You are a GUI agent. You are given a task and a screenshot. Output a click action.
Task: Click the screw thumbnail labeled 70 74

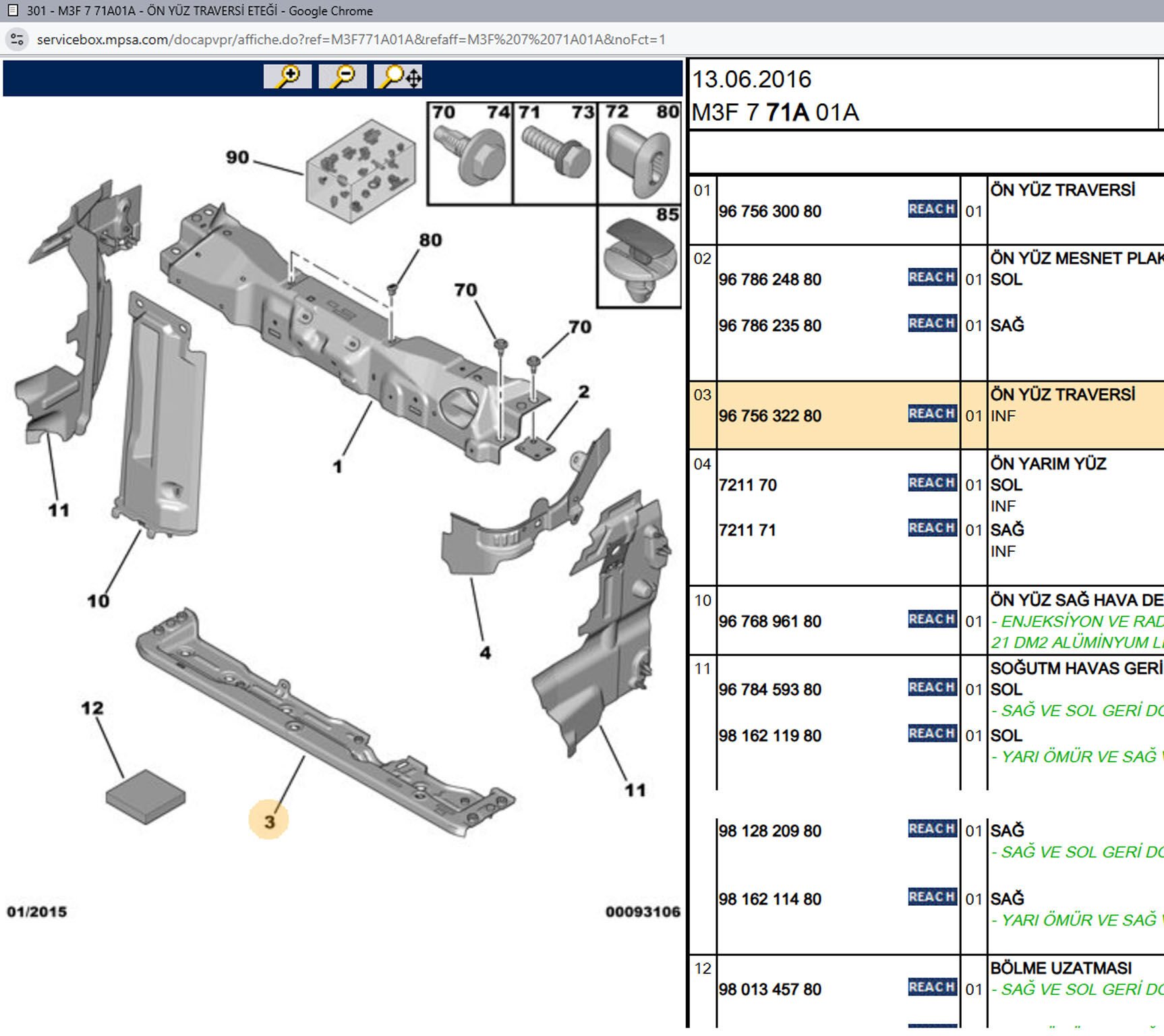pos(471,154)
